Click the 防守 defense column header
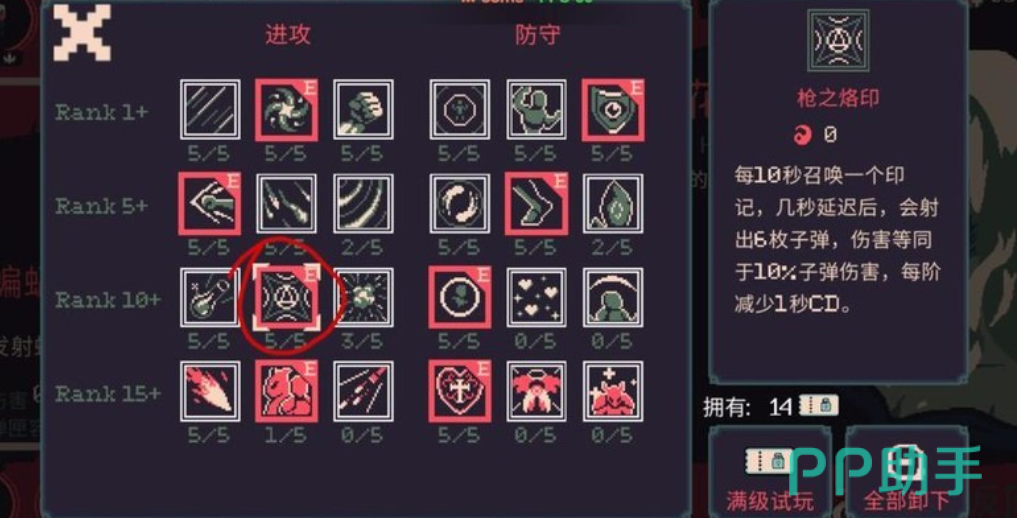Image resolution: width=1017 pixels, height=518 pixels. (x=537, y=34)
